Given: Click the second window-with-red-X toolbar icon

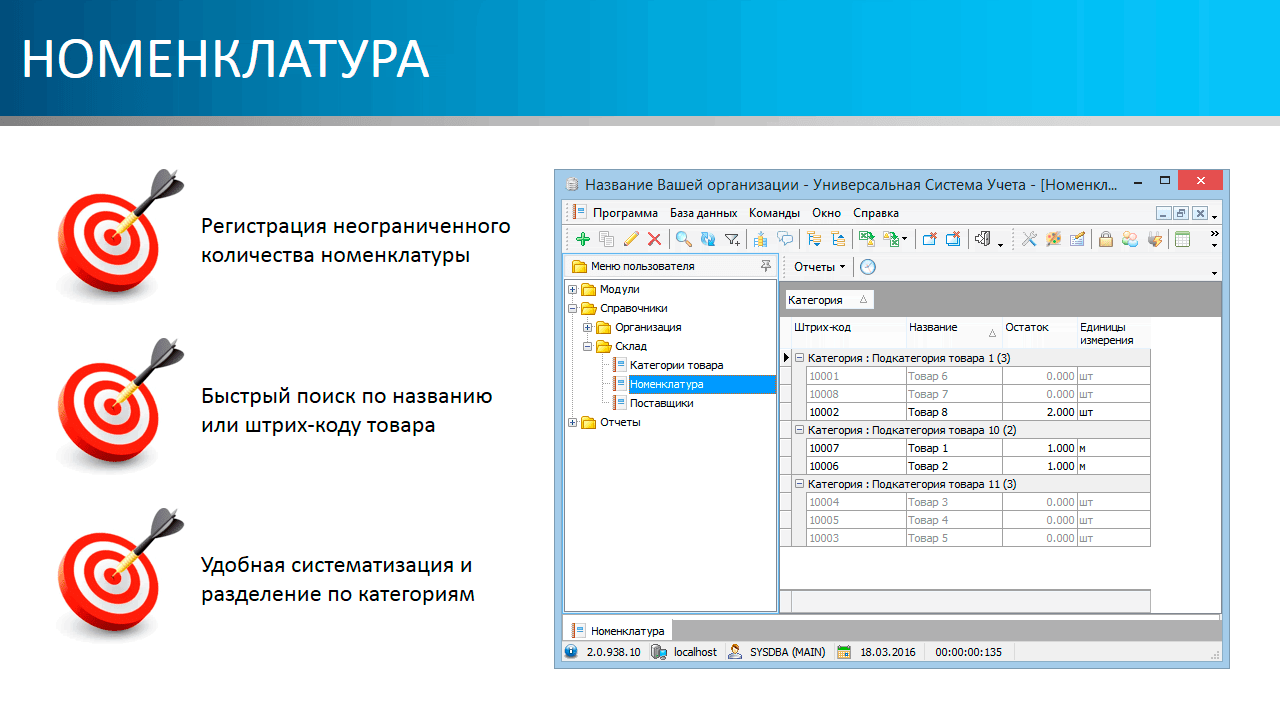Looking at the screenshot, I should point(953,239).
